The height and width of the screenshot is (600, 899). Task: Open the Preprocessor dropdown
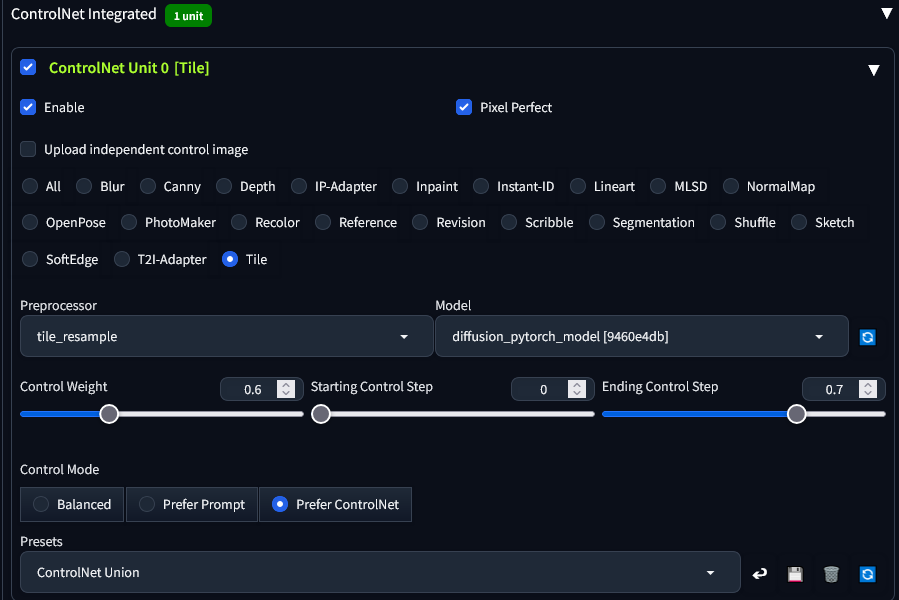[226, 336]
